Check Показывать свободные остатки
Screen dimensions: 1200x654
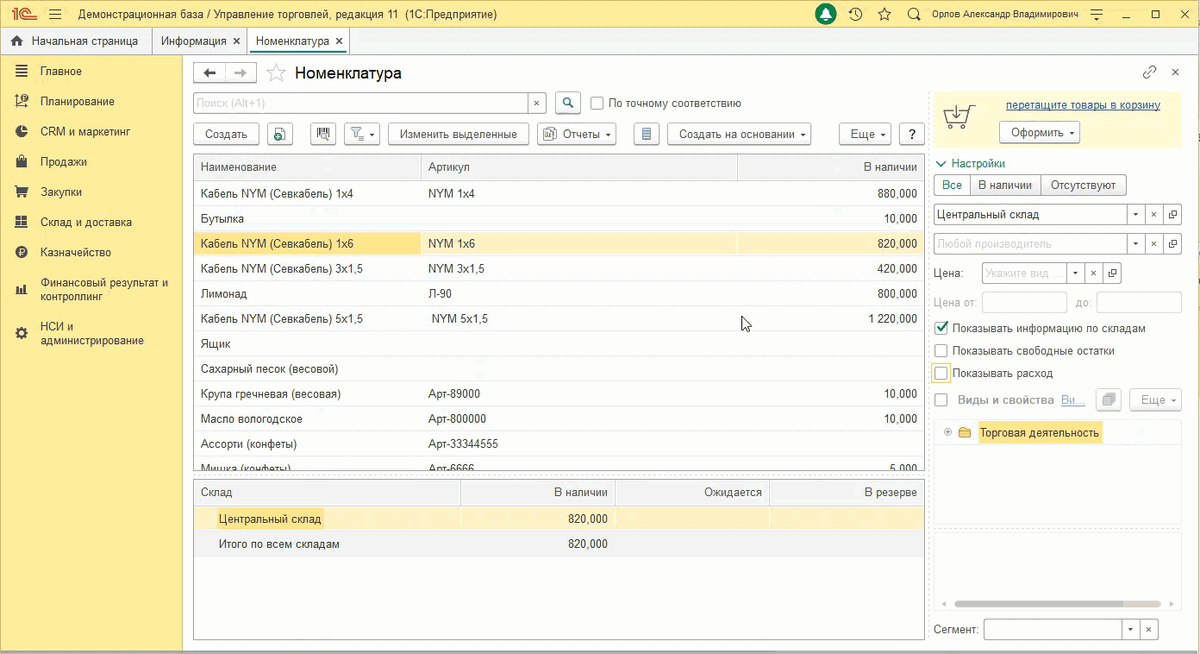coord(941,351)
